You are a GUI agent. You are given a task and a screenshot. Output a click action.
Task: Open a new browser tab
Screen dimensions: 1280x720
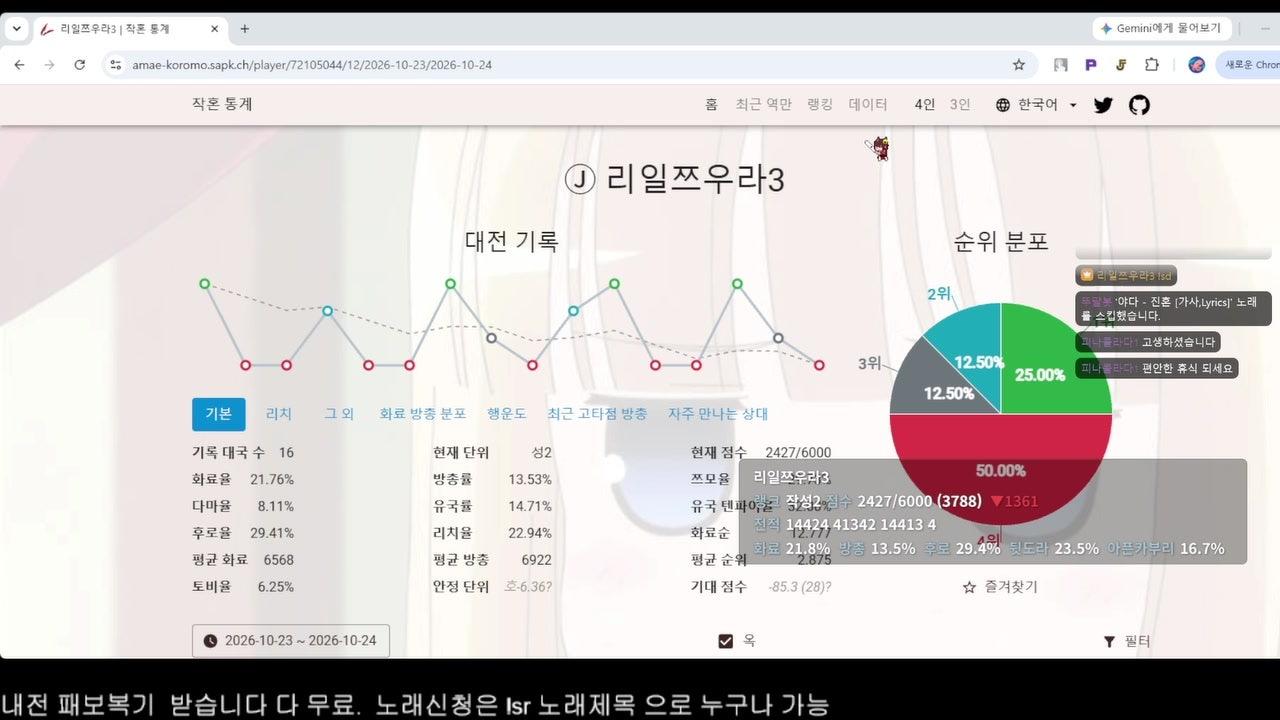pyautogui.click(x=245, y=29)
